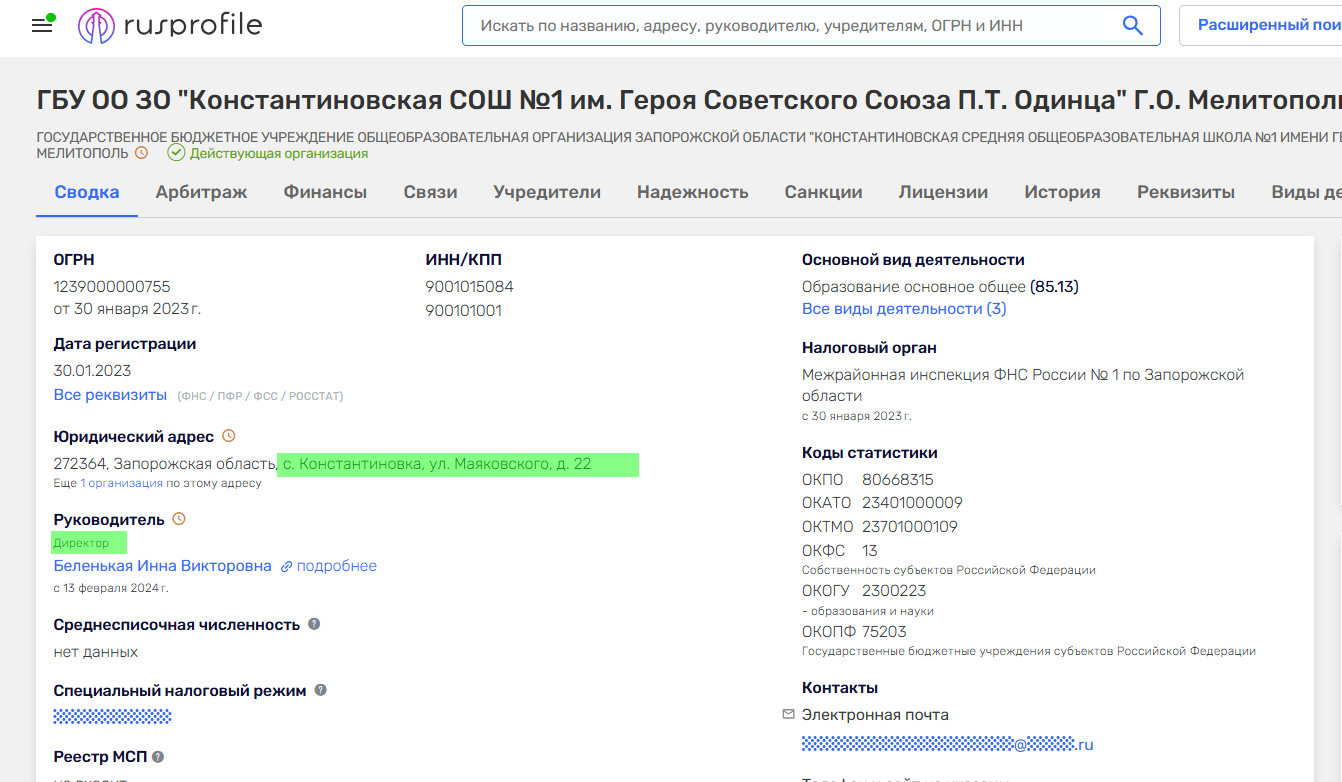This screenshot has width=1342, height=782.
Task: Open the Финансы tab
Action: pos(325,192)
